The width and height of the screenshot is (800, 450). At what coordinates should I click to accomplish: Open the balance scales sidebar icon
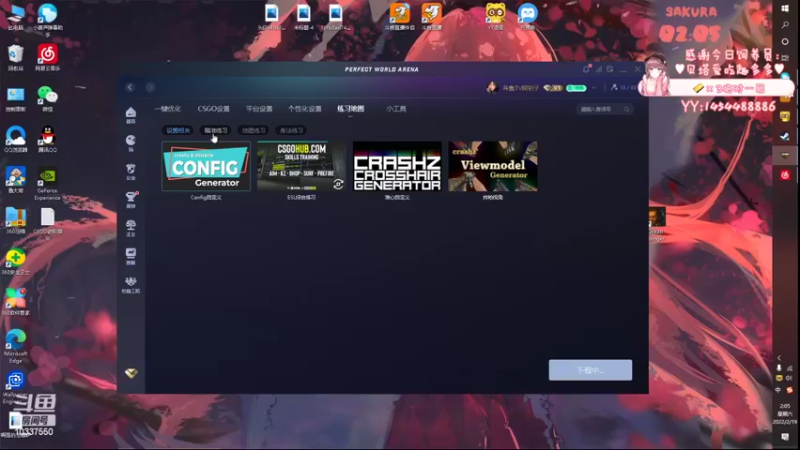click(131, 228)
